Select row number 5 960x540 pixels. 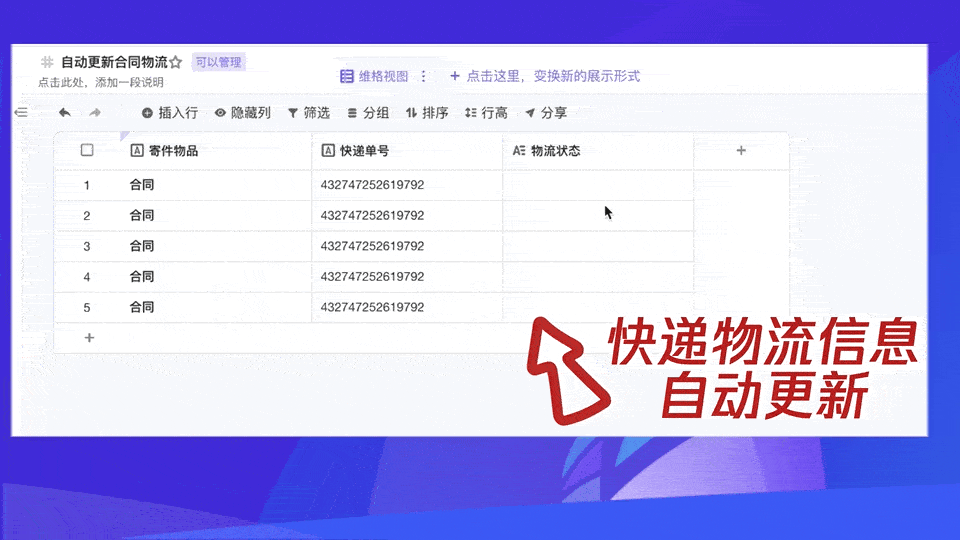87,307
